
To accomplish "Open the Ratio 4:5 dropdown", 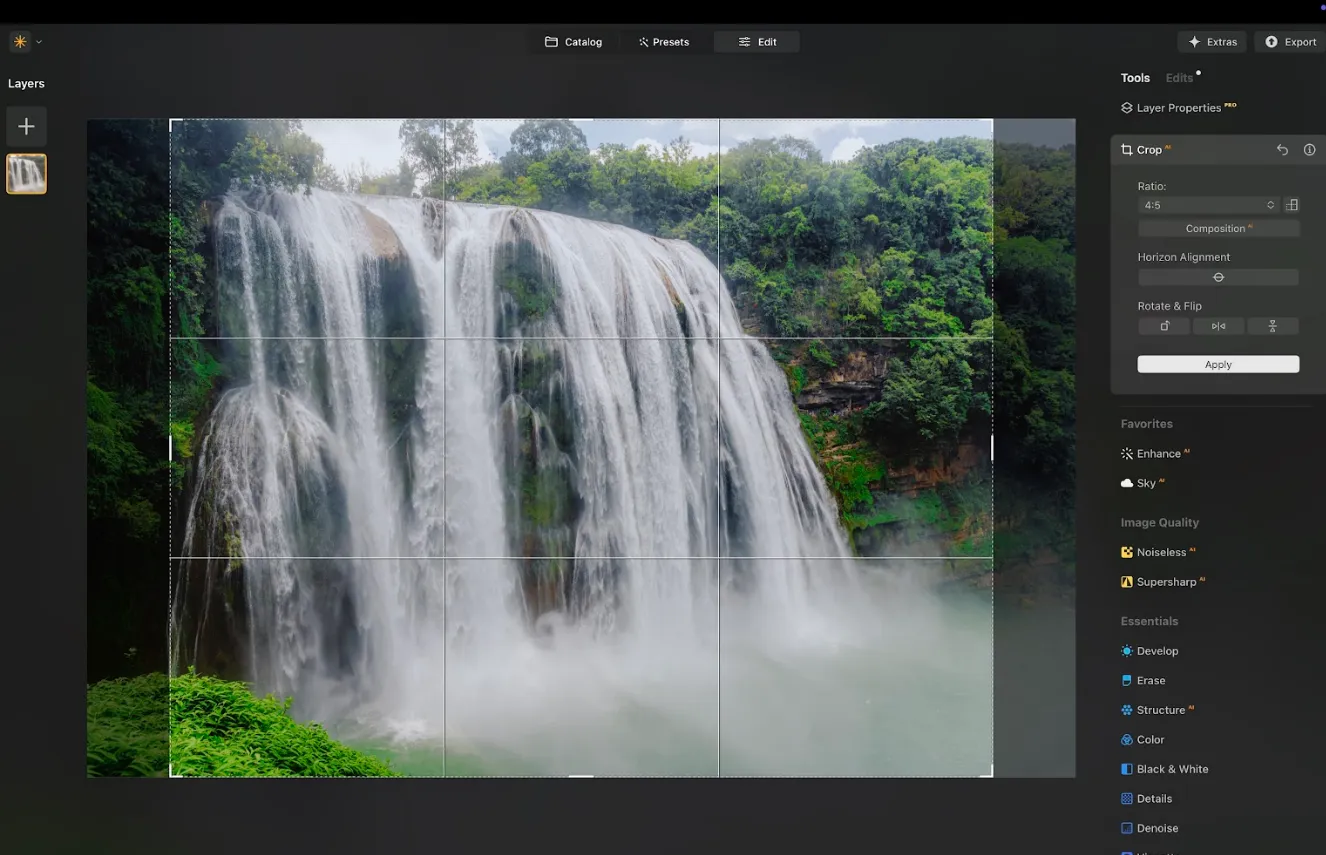I will 1208,205.
